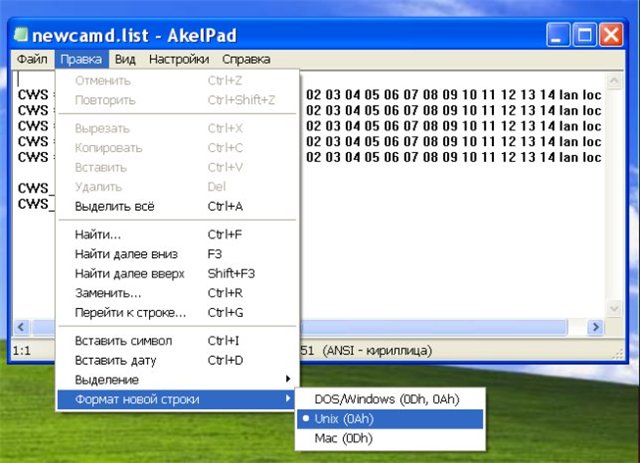Open the Настройки menu
640x463 pixels.
(179, 60)
